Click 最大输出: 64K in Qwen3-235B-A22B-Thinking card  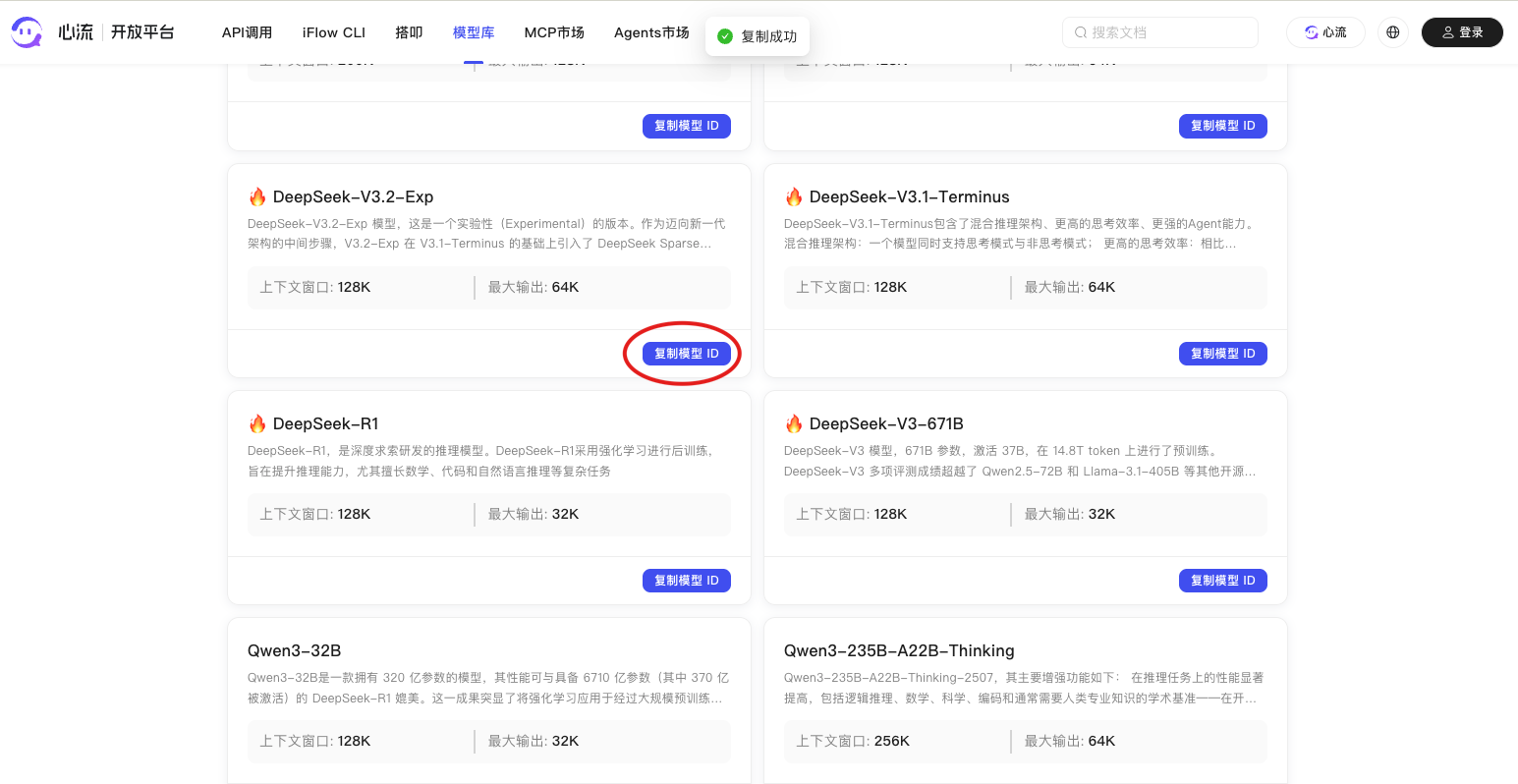coord(1070,741)
